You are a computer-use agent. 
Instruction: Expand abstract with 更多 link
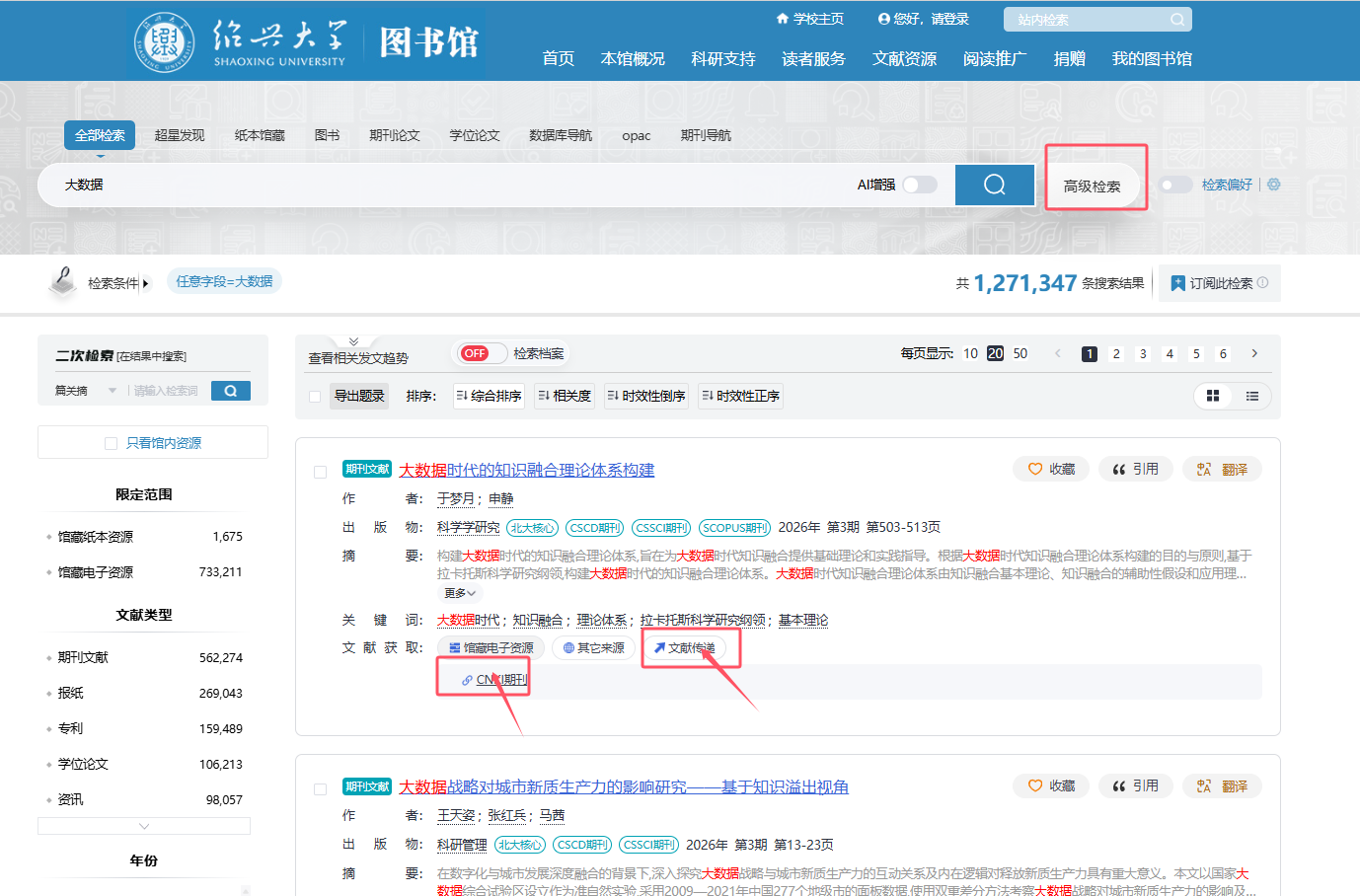460,593
